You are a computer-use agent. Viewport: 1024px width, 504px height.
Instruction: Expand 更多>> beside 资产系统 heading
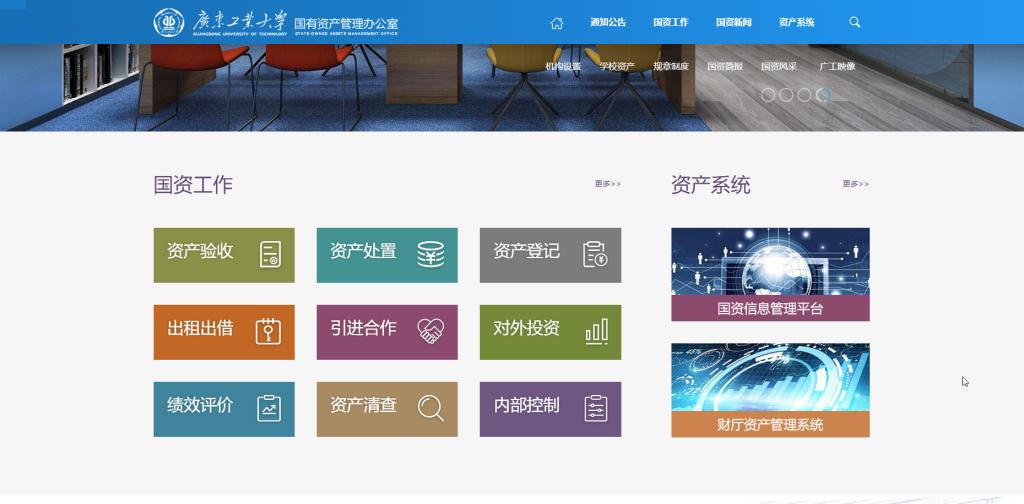[x=855, y=184]
